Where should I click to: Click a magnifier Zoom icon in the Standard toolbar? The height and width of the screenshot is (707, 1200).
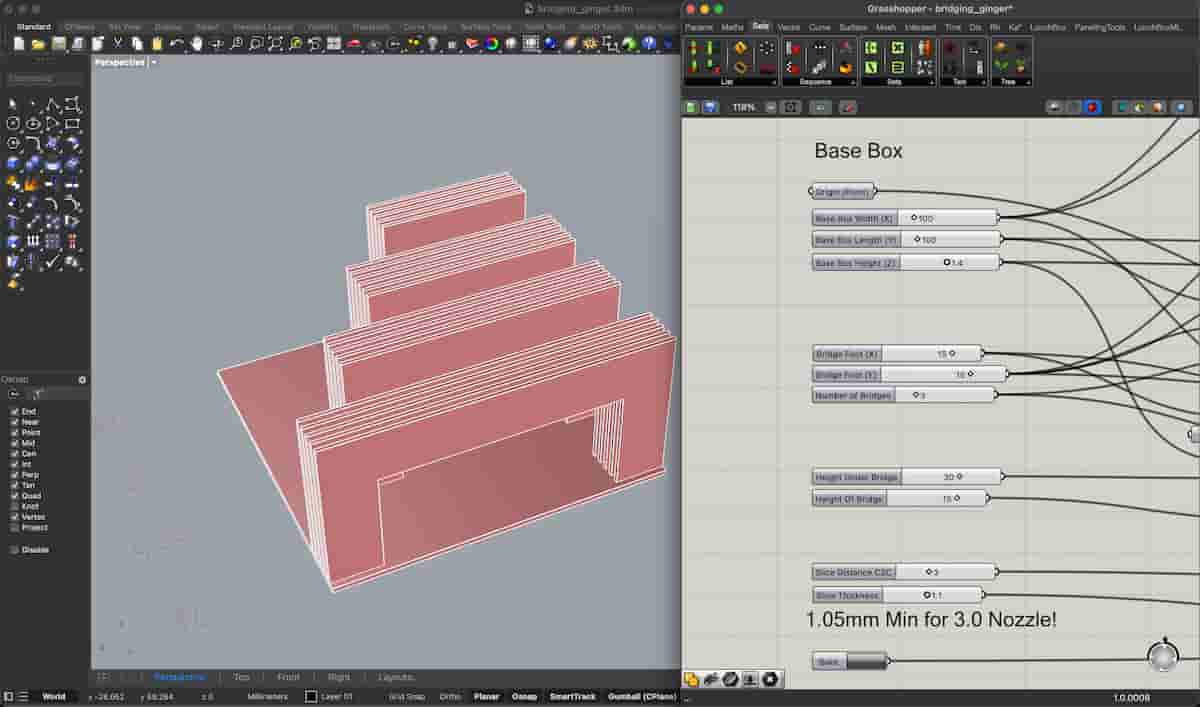[x=237, y=44]
